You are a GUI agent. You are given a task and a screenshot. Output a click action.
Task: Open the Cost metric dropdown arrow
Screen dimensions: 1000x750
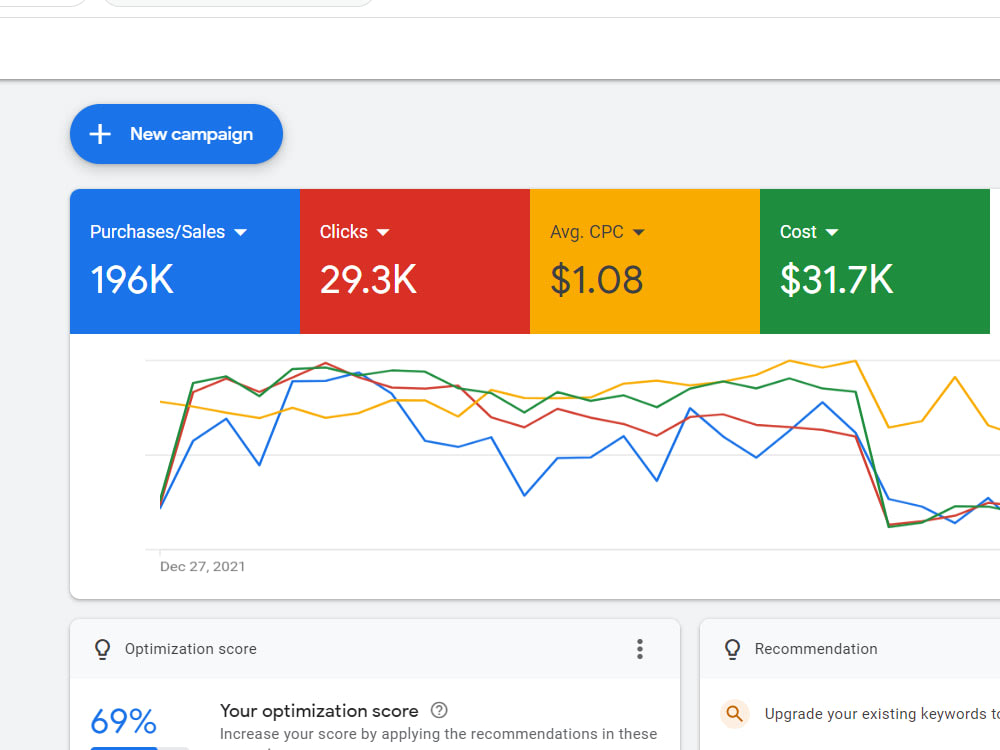click(832, 232)
